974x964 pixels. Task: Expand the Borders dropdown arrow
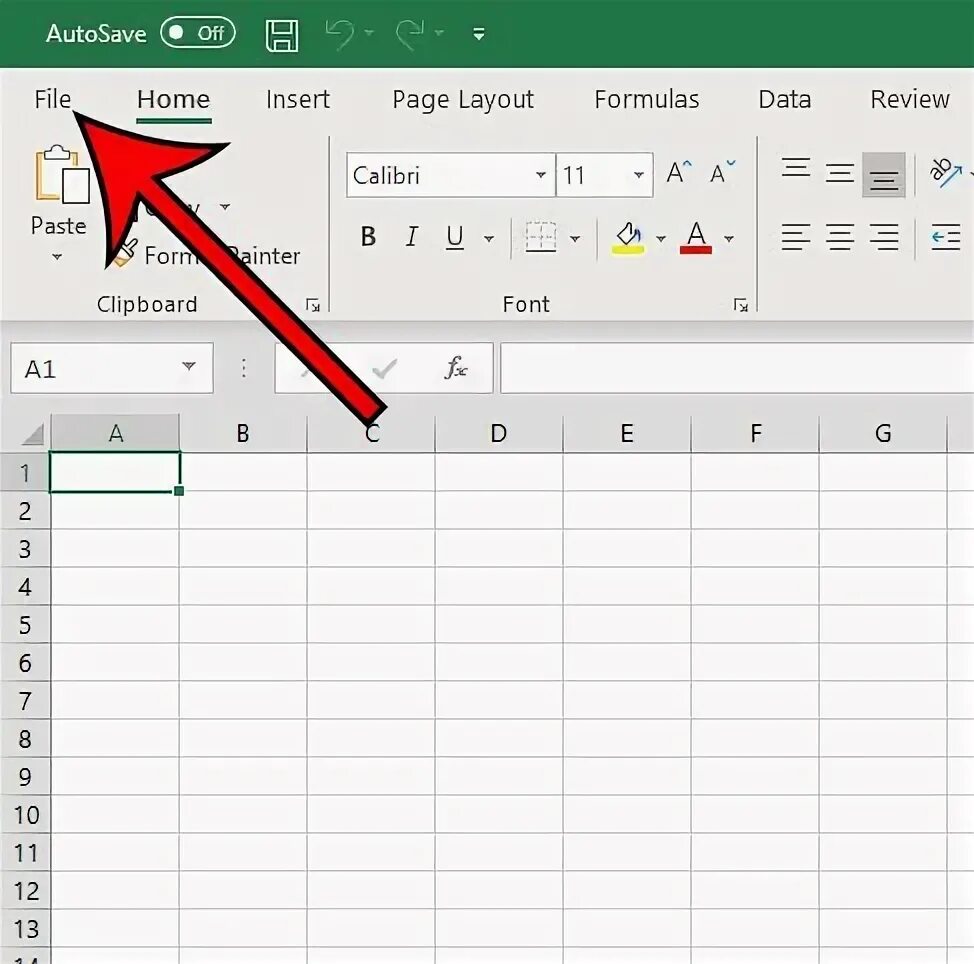point(575,239)
